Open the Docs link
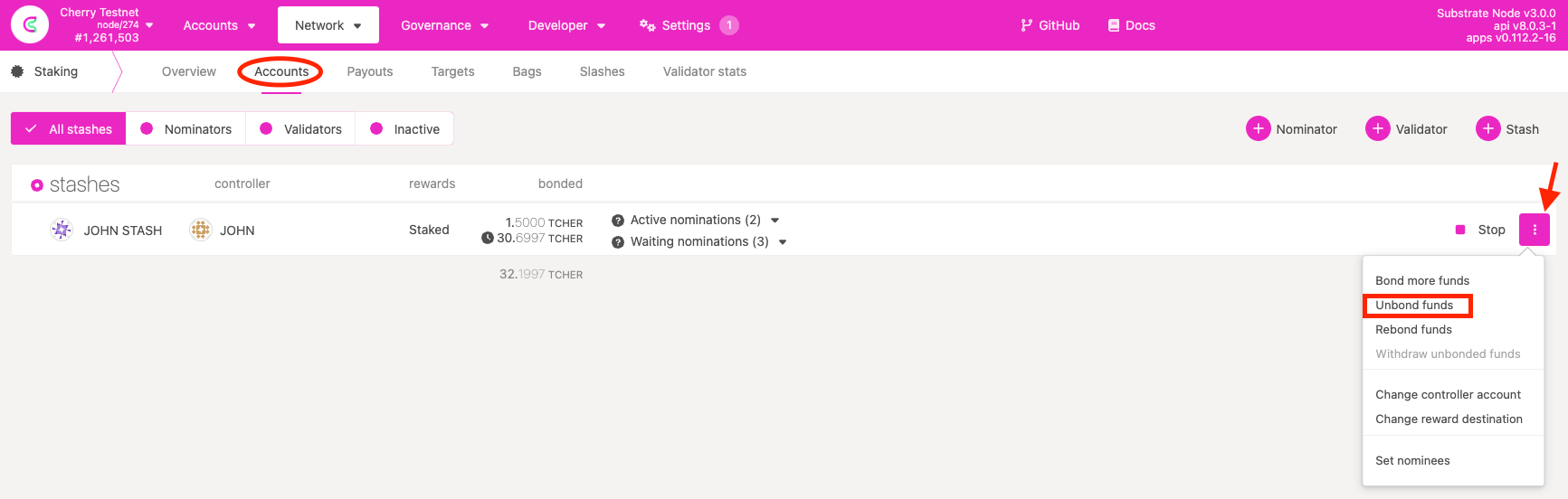The height and width of the screenshot is (499, 1568). point(1131,25)
